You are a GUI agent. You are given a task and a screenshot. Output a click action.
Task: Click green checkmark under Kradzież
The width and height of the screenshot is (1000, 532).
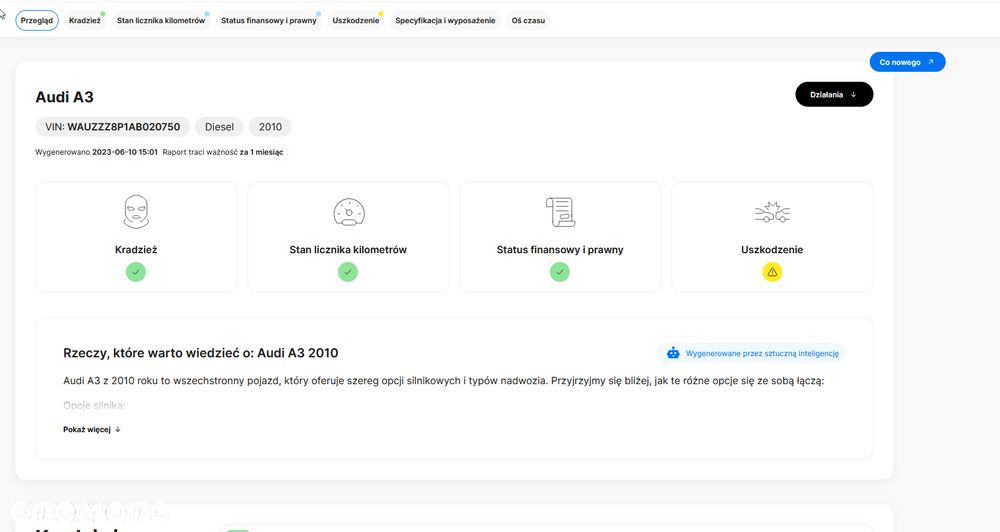coord(136,272)
